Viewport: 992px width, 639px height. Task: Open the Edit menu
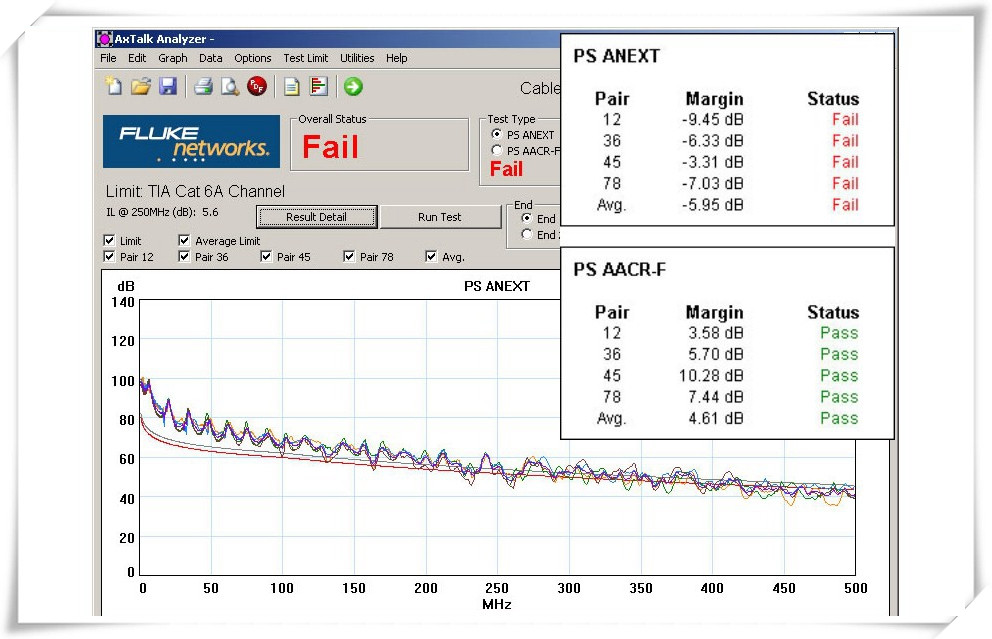pyautogui.click(x=137, y=58)
